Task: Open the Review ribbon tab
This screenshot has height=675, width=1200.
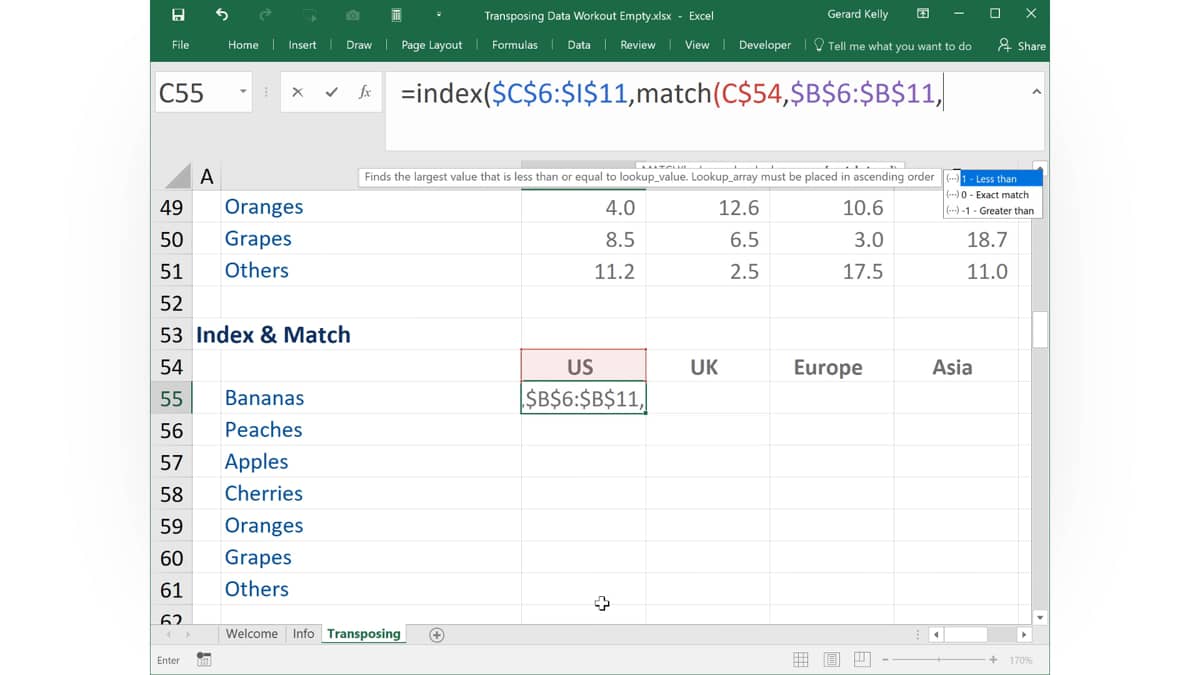Action: point(638,45)
